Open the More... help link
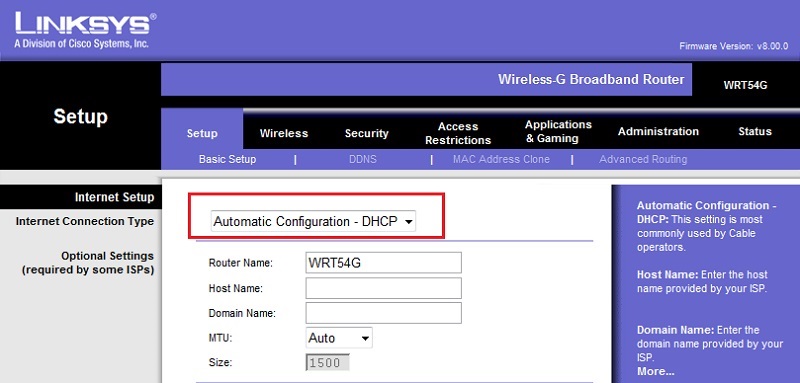The image size is (800, 383). (655, 371)
